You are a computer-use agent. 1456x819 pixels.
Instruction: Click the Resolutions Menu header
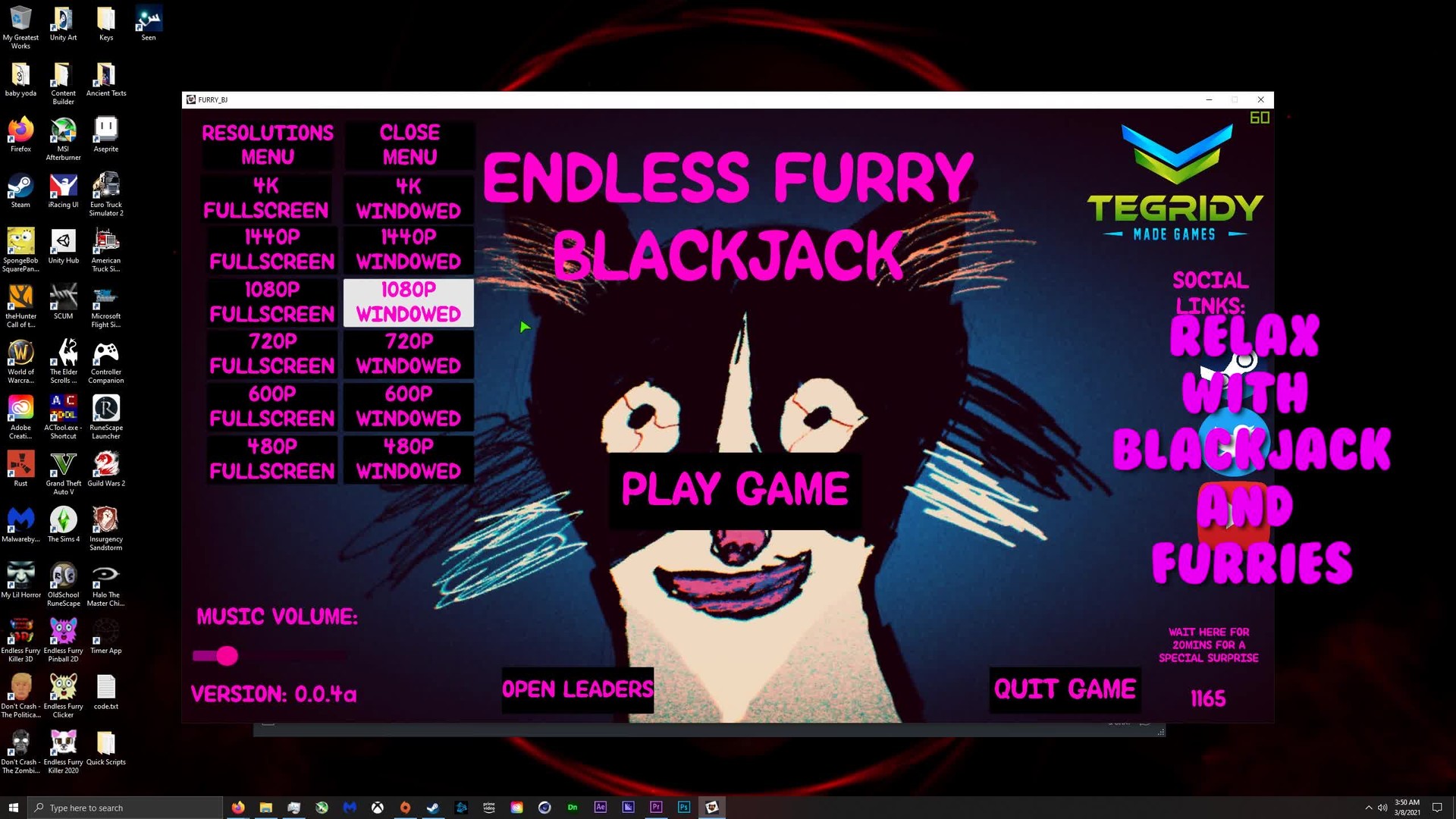click(267, 144)
